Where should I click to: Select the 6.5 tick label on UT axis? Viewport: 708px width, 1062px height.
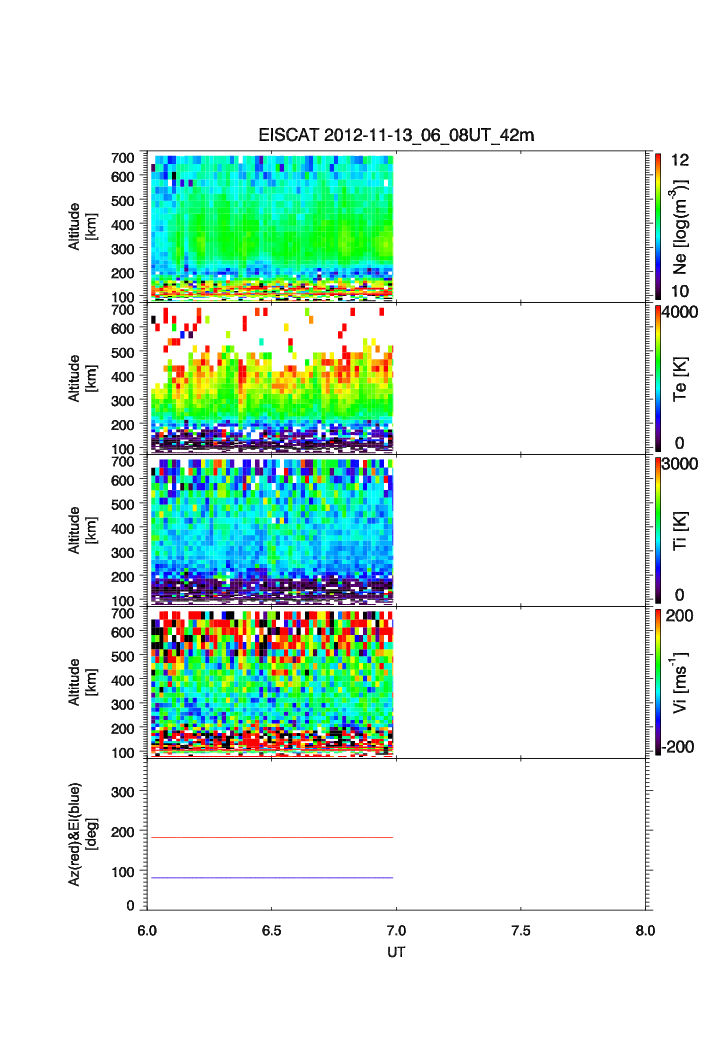click(271, 930)
